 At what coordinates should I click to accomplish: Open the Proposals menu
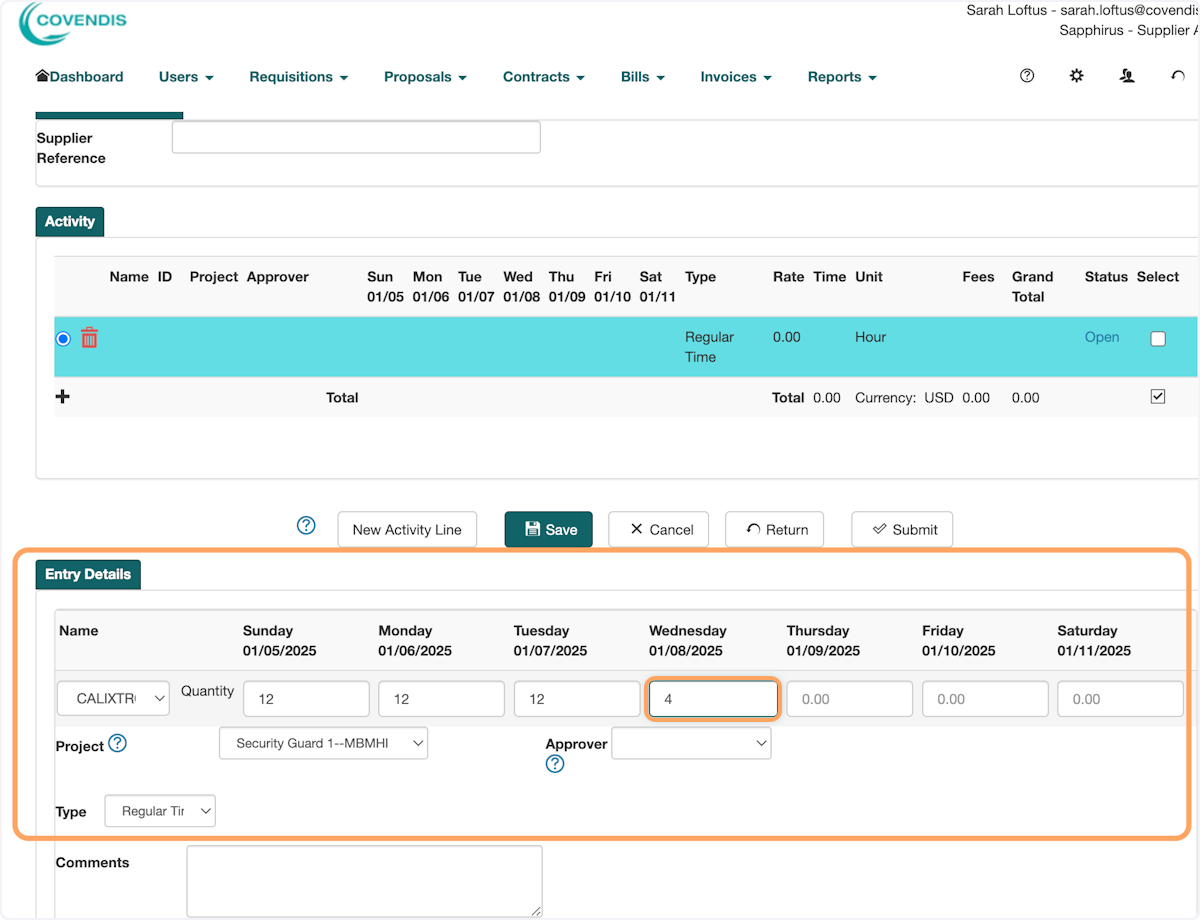click(x=425, y=77)
